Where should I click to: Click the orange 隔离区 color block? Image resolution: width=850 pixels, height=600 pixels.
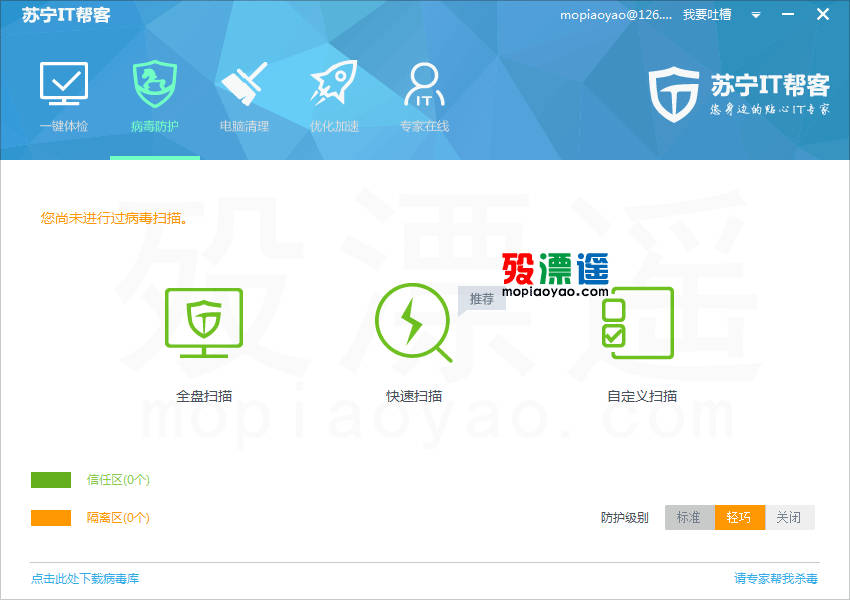(51, 518)
